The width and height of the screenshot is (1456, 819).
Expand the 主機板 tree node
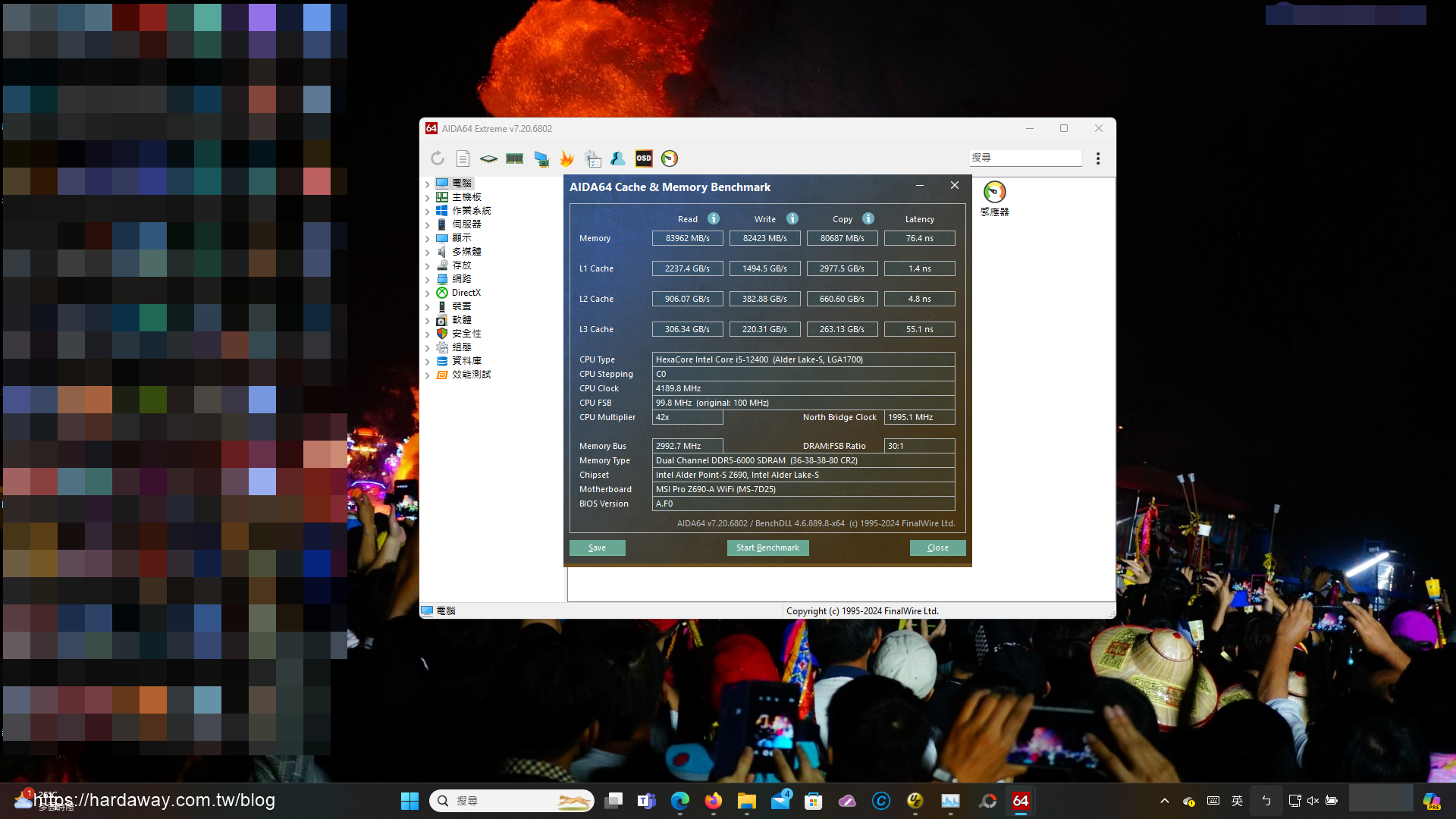[x=427, y=197]
